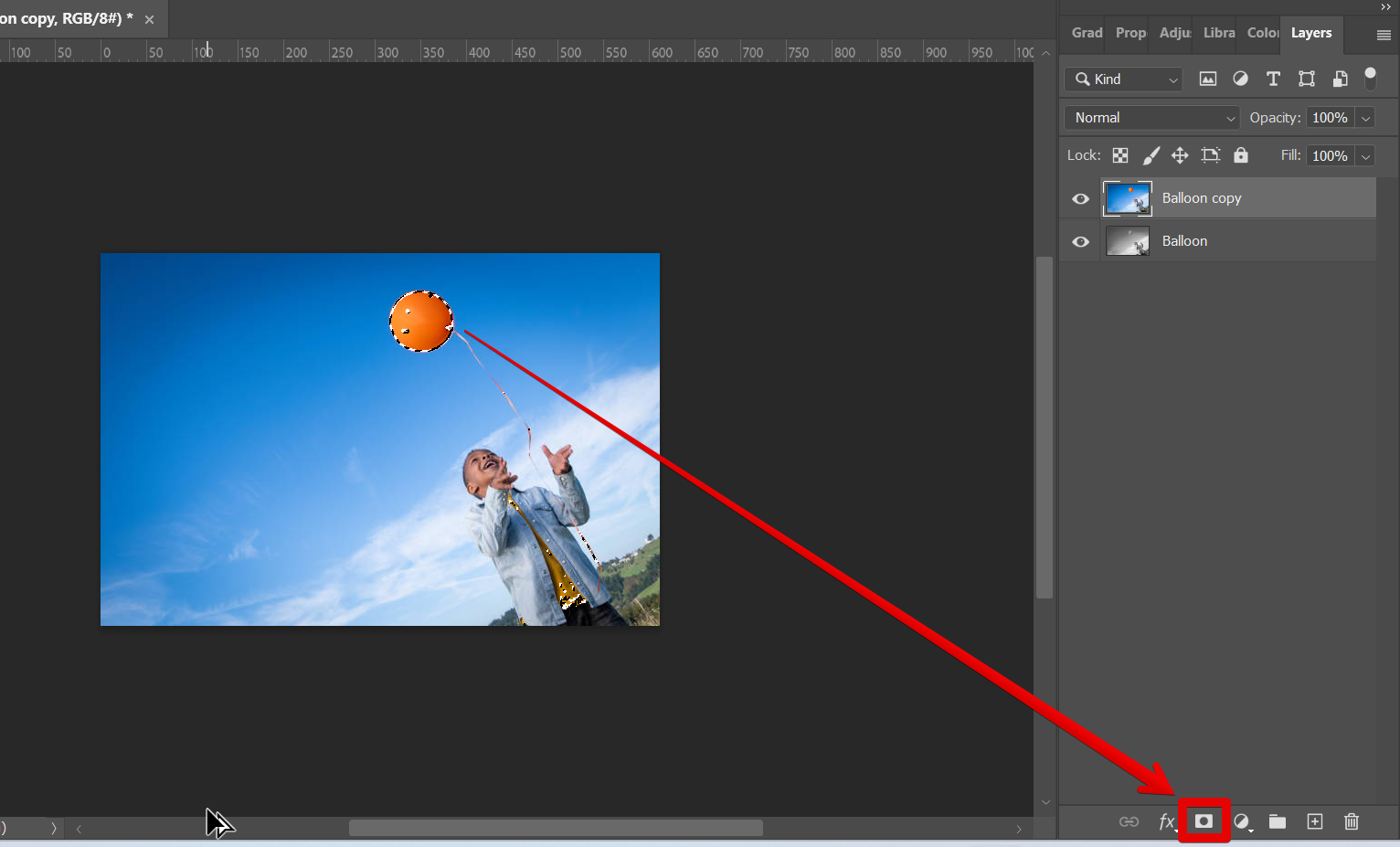This screenshot has height=847, width=1400.
Task: Click the Add layer mask icon
Action: tap(1204, 821)
